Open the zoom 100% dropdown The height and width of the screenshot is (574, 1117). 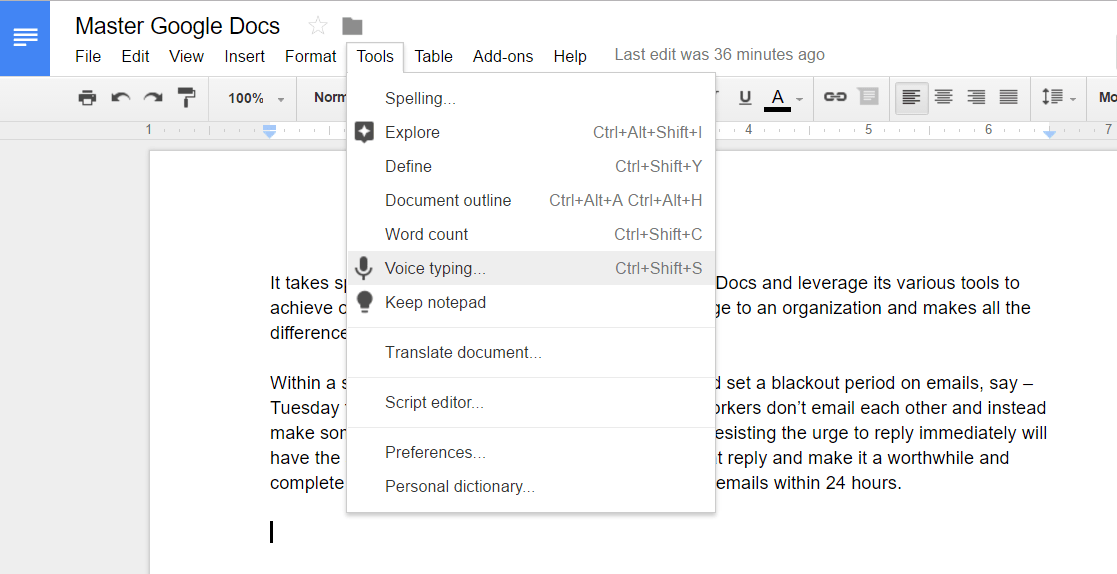pos(255,98)
